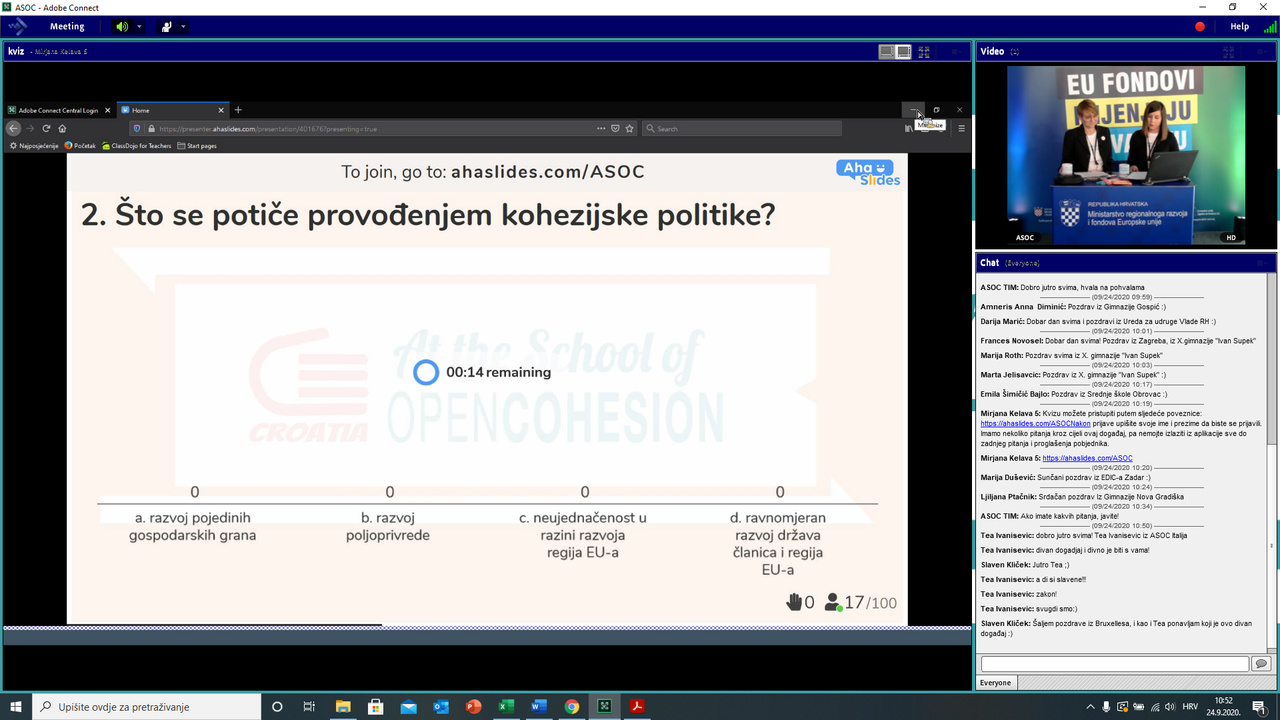Toggle the raise hand status icon
Screen dimensions: 1280x720
click(x=166, y=27)
